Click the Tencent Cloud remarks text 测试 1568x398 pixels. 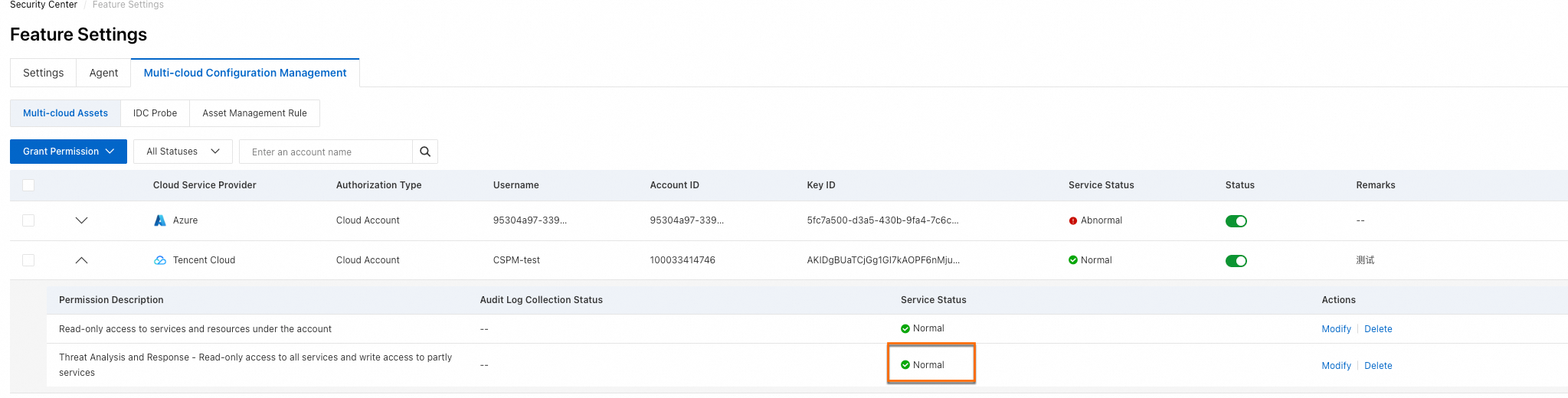[1365, 260]
